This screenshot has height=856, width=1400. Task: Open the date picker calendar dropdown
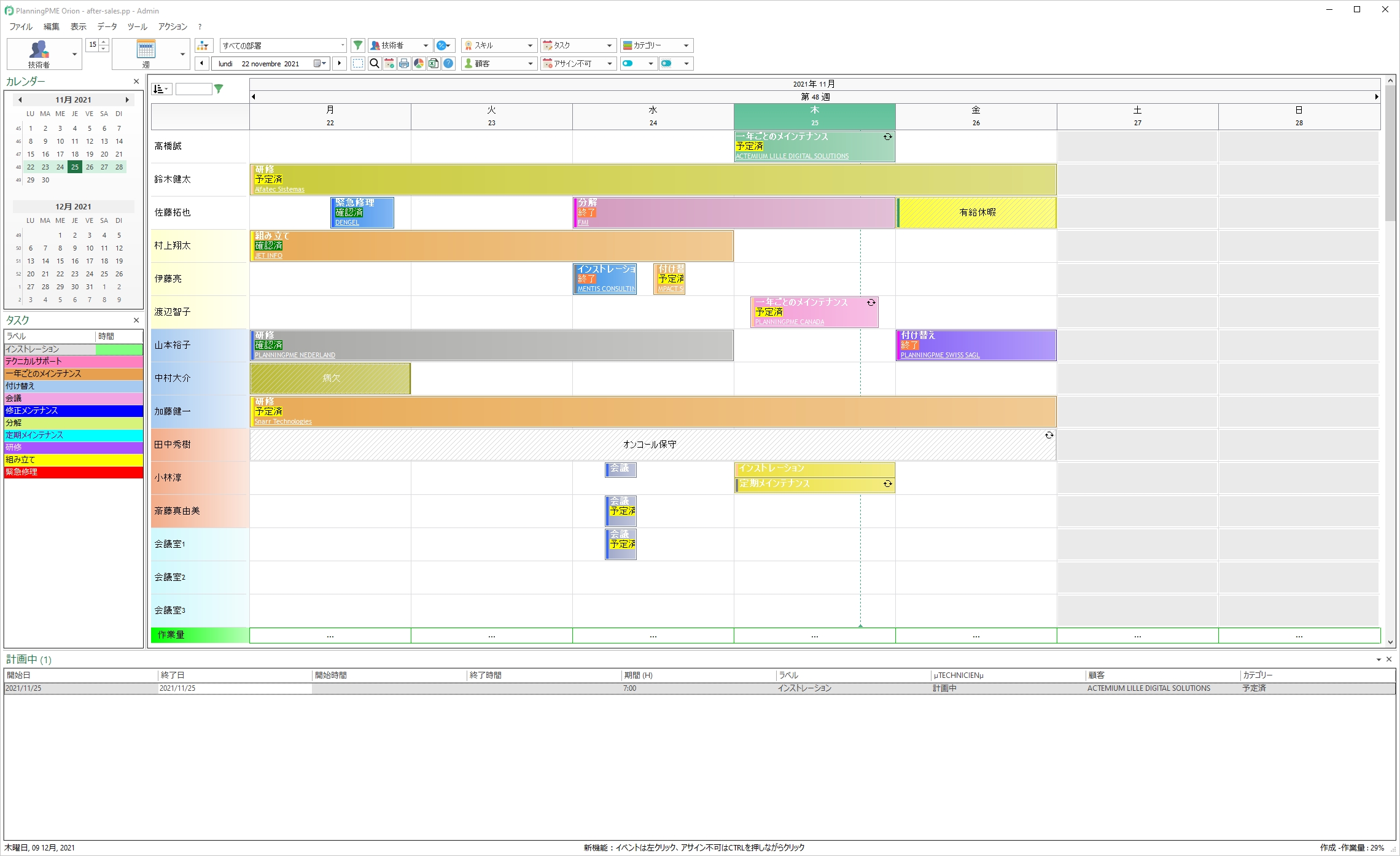[320, 63]
